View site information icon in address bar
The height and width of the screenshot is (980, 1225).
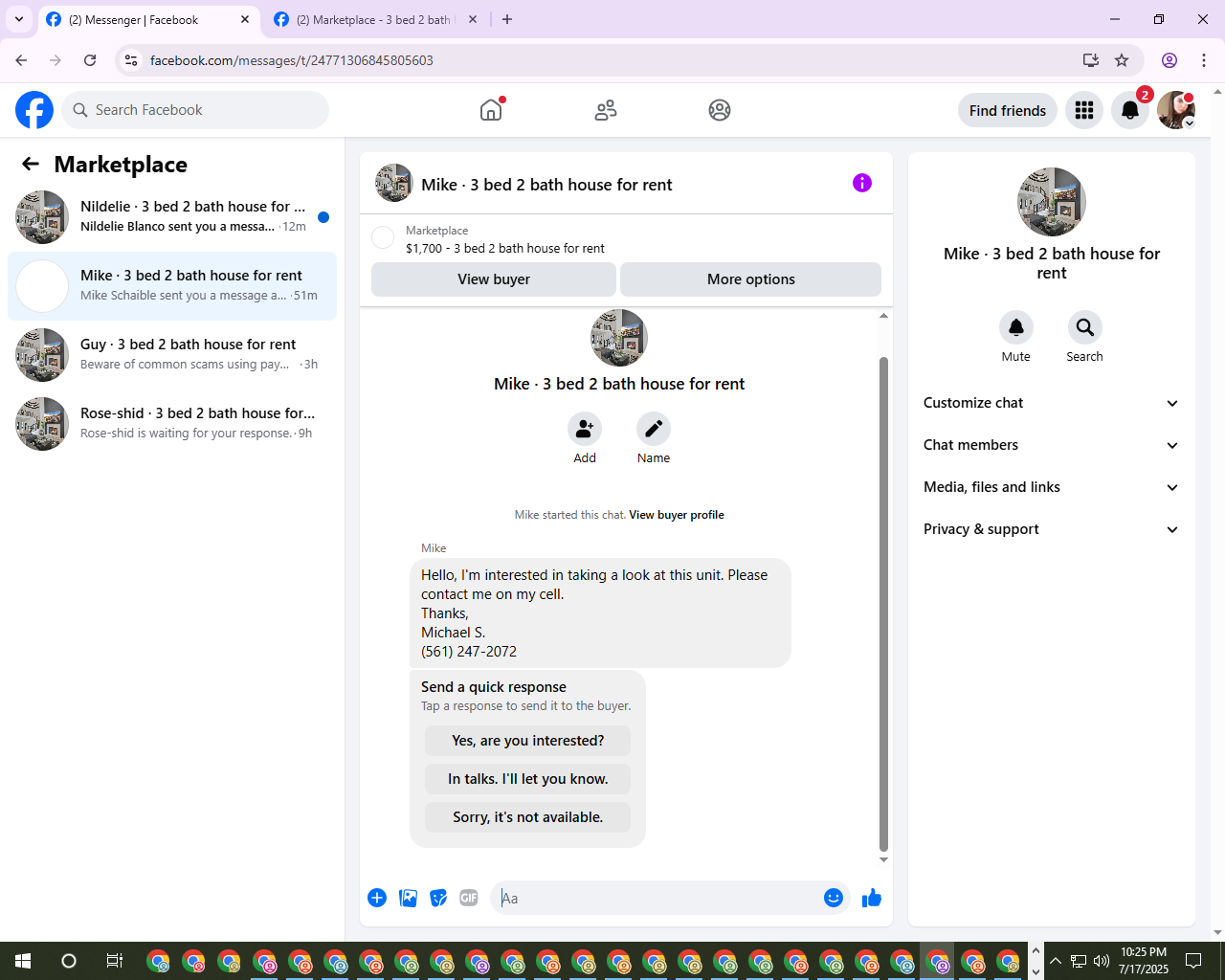point(131,60)
